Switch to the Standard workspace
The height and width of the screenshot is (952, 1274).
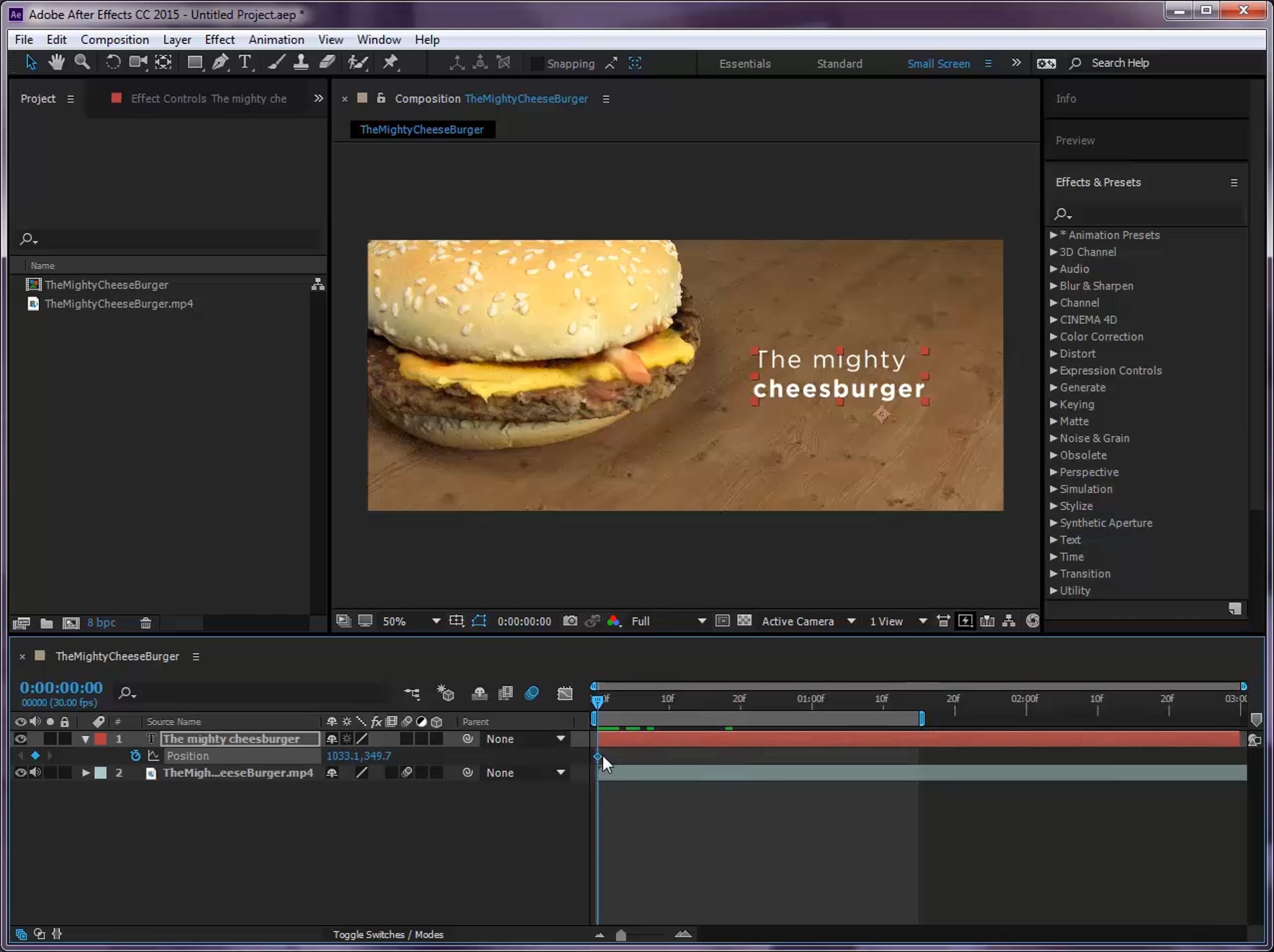coord(839,63)
